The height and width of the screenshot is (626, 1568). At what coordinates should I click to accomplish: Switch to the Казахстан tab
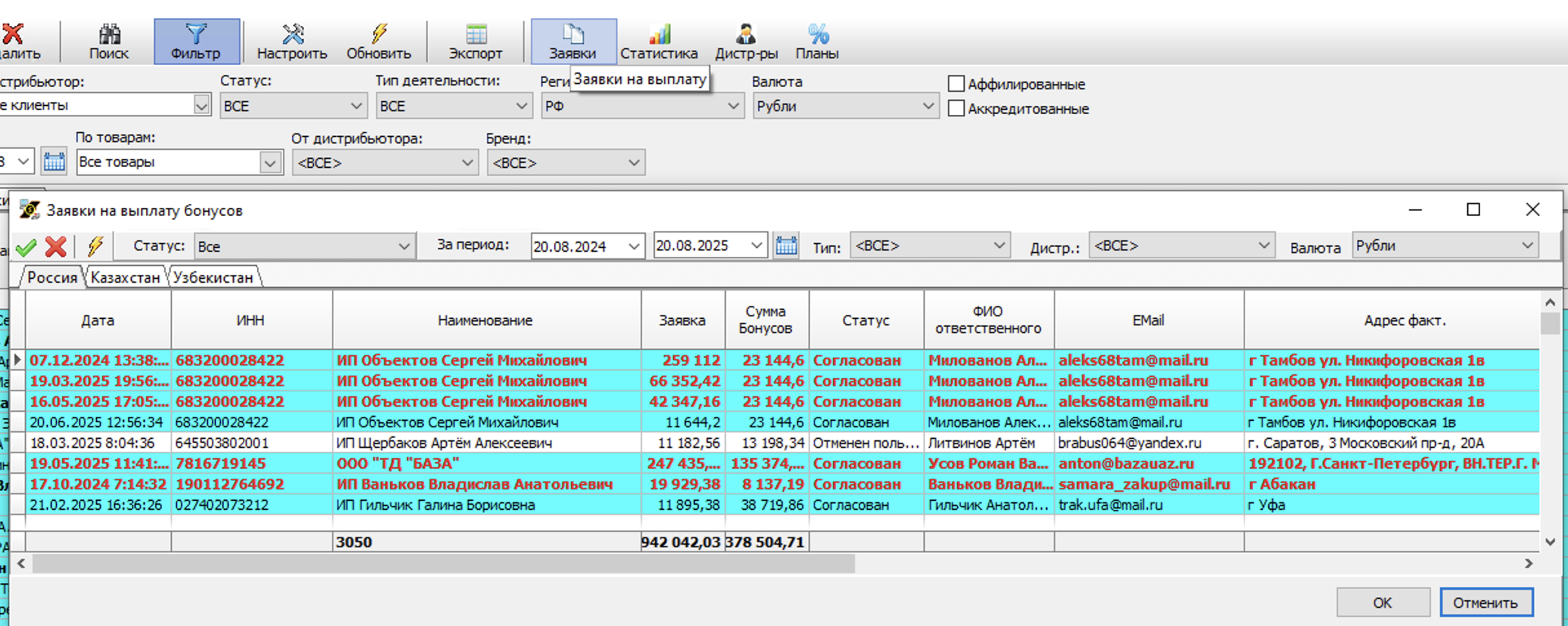[x=125, y=278]
